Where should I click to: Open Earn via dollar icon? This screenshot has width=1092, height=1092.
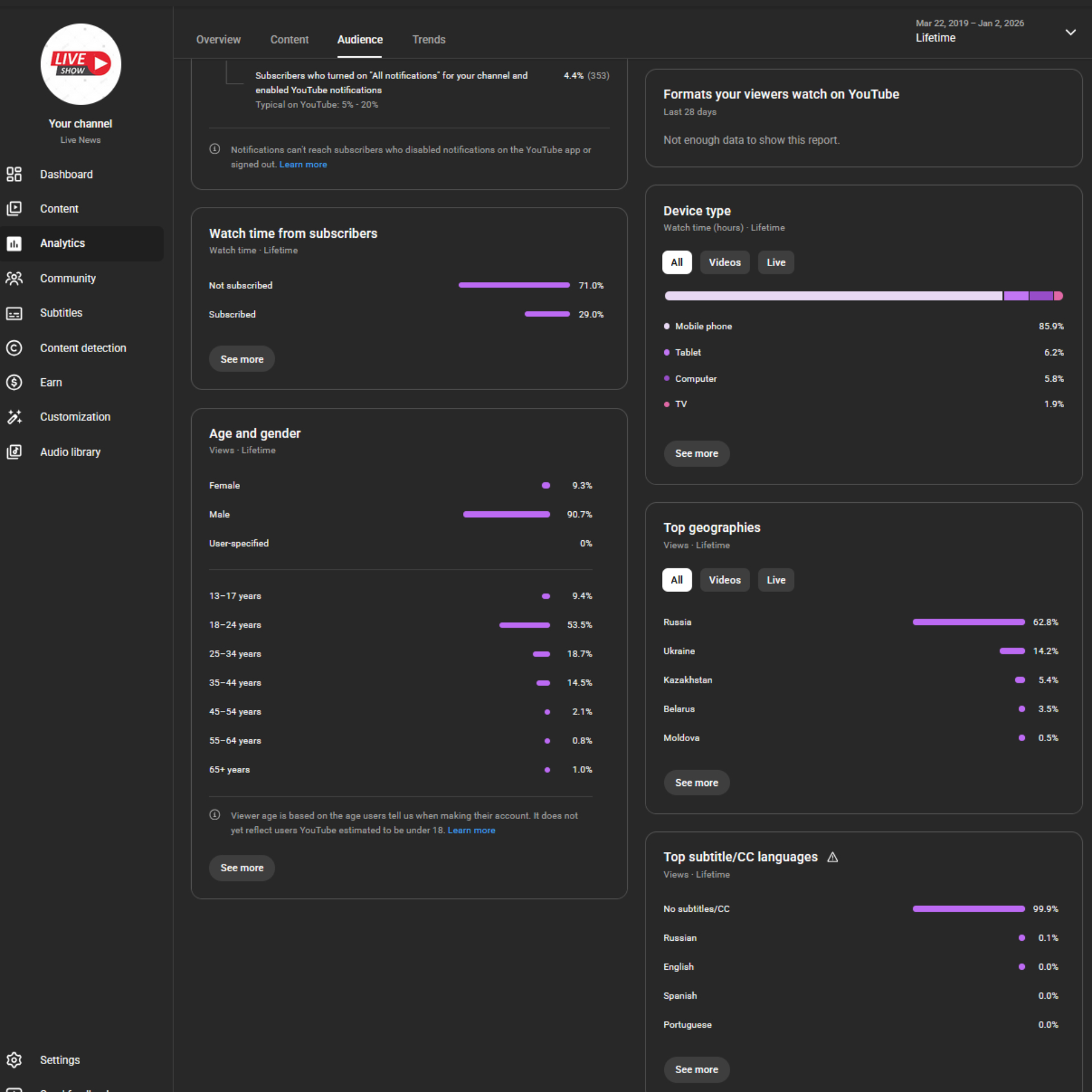[14, 383]
